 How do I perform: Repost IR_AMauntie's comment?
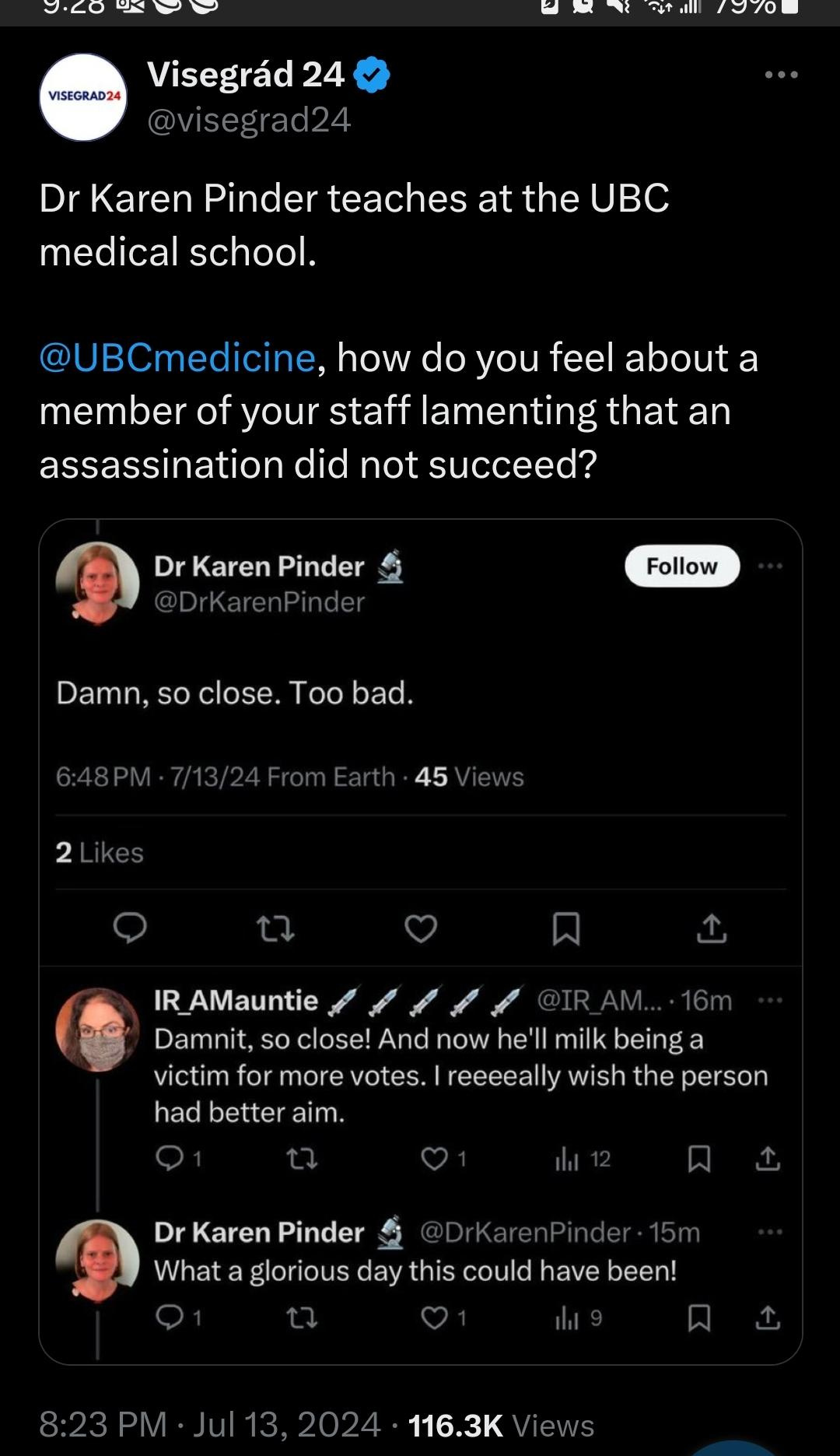click(x=302, y=1160)
